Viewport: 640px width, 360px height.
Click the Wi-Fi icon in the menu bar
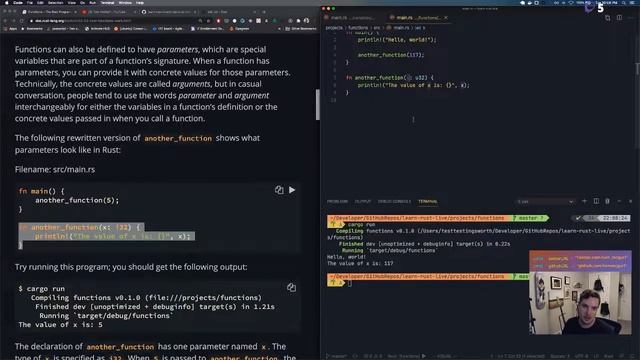point(571,3)
